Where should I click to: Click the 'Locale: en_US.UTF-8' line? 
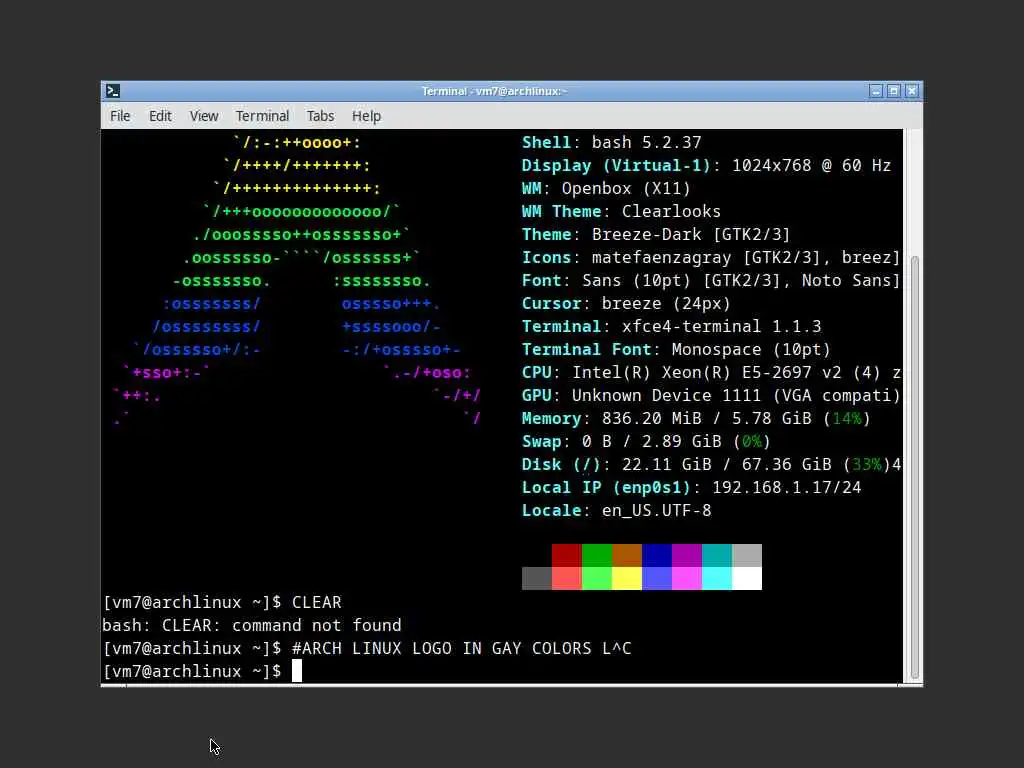[x=616, y=511]
